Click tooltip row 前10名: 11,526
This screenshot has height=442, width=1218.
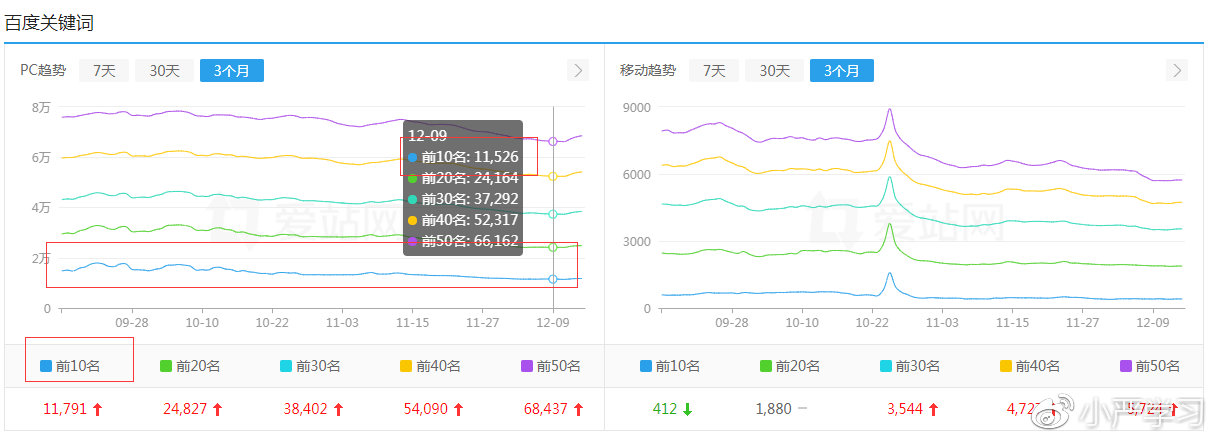pos(463,157)
